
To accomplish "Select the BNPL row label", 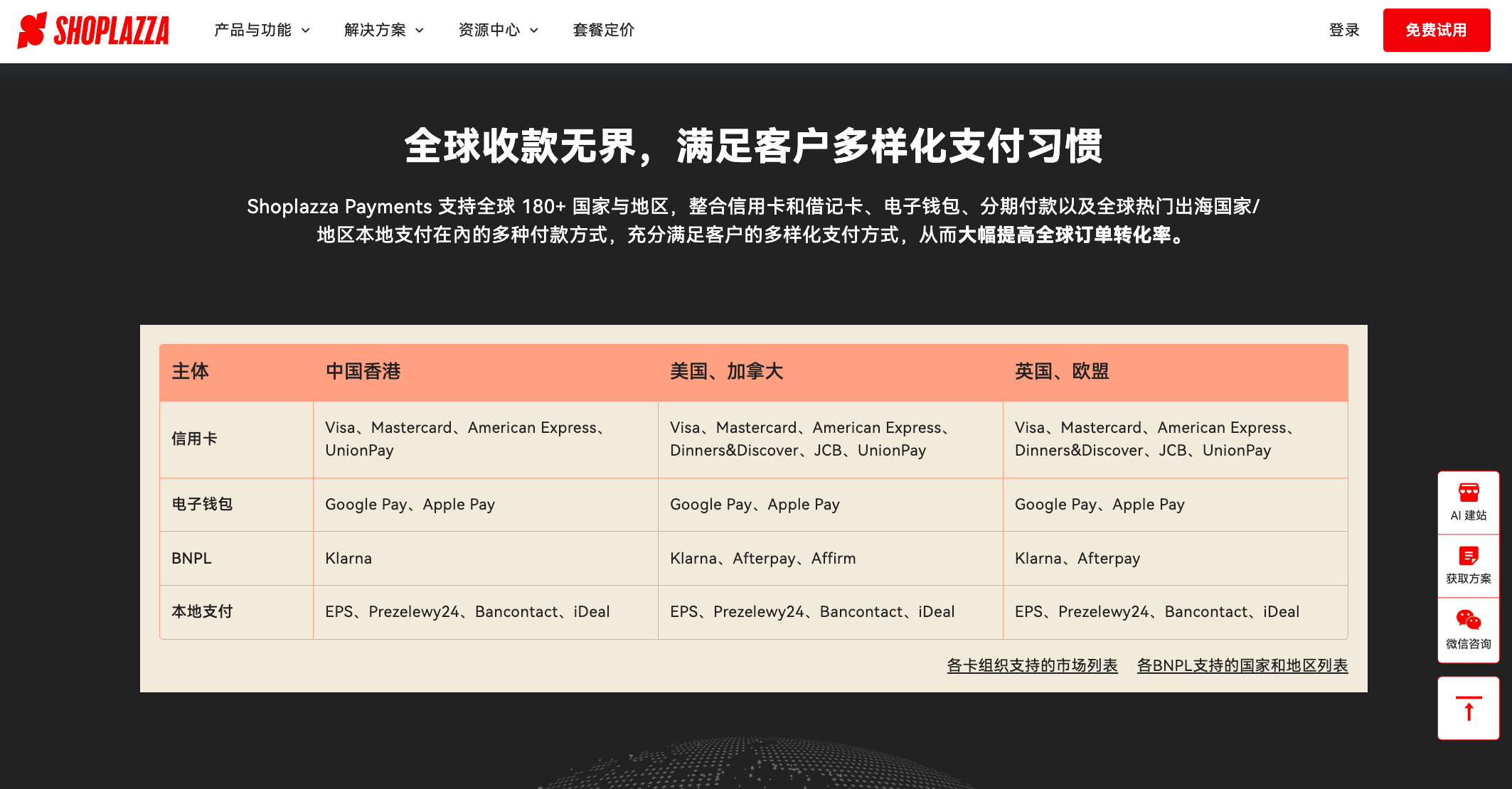I will click(x=191, y=558).
